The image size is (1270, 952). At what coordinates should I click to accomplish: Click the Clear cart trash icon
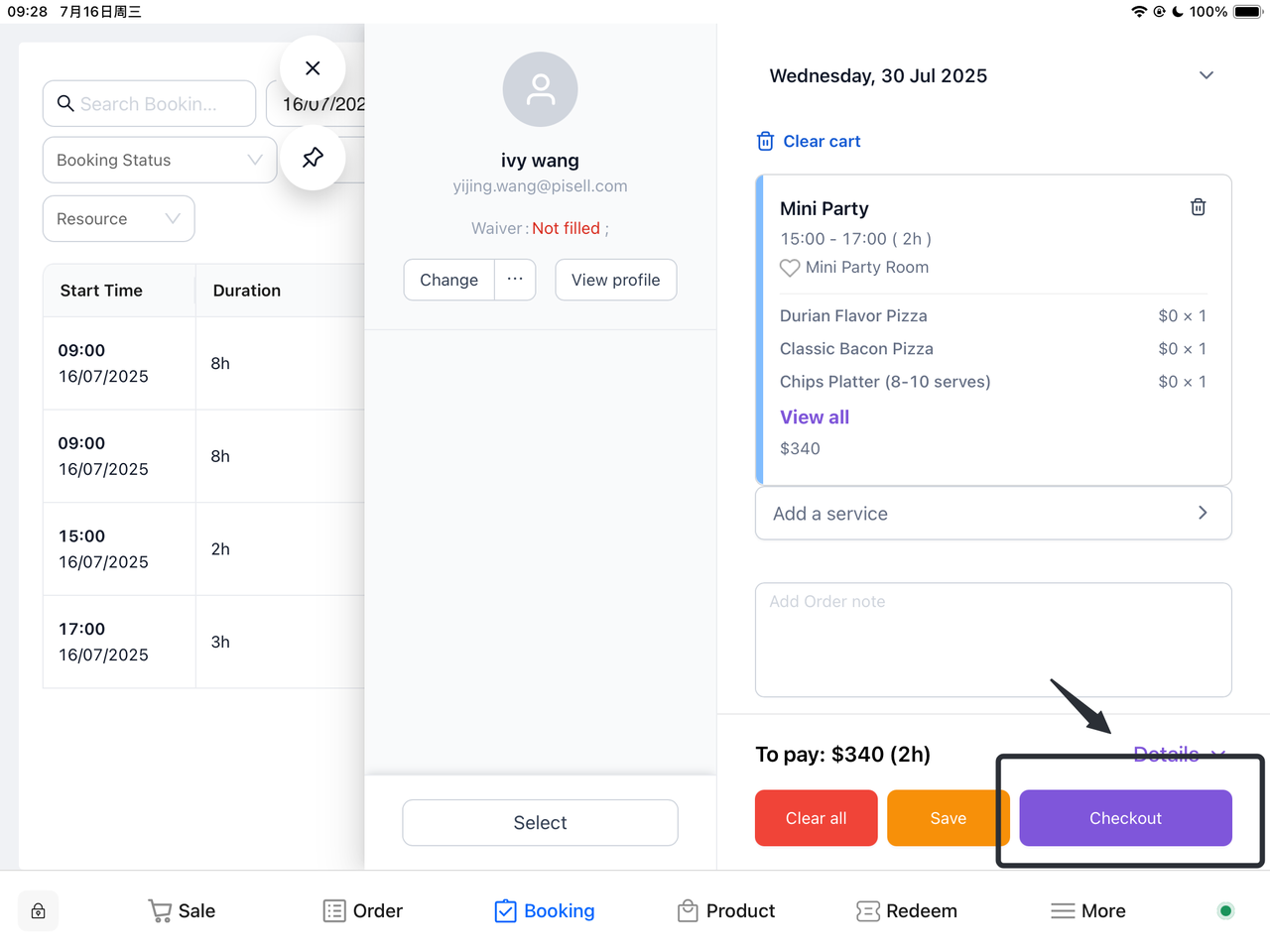coord(765,142)
